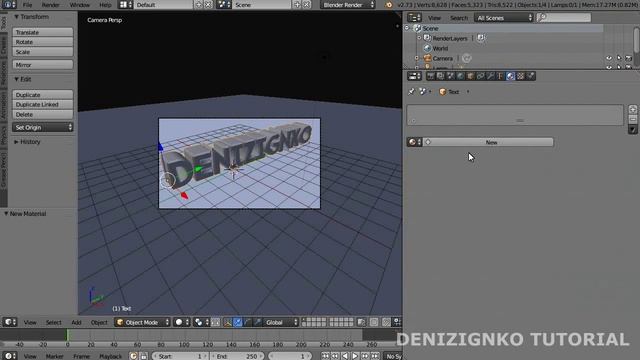Open the Object Mode dropdown
The height and width of the screenshot is (360, 640).
[142, 322]
